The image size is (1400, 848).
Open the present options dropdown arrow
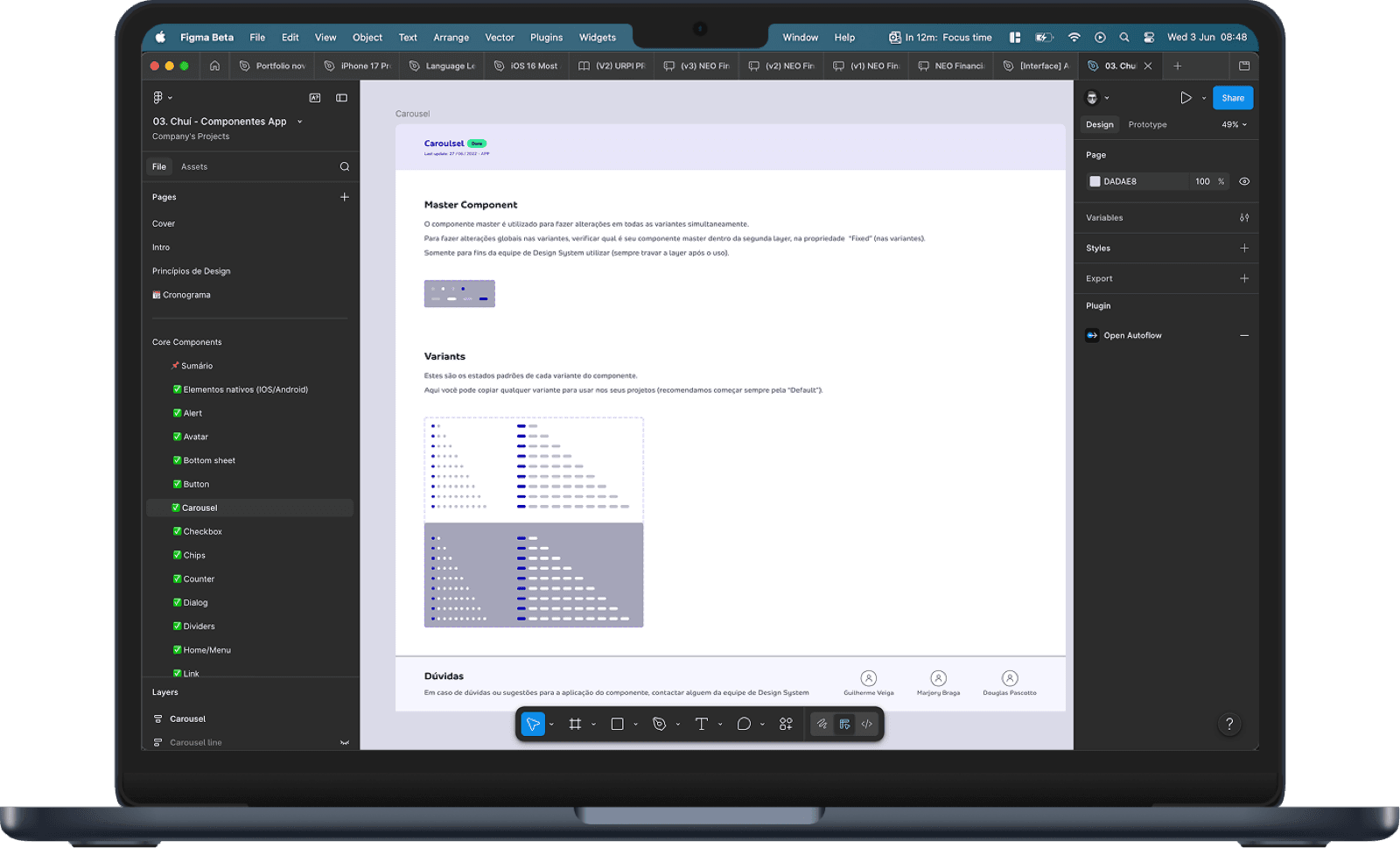(x=1204, y=98)
